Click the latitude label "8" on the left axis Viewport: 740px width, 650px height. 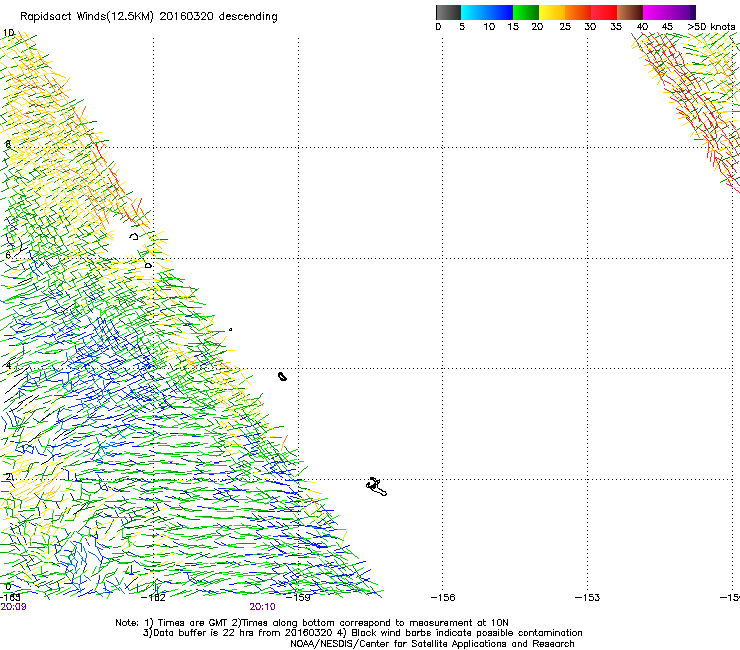coord(8,144)
